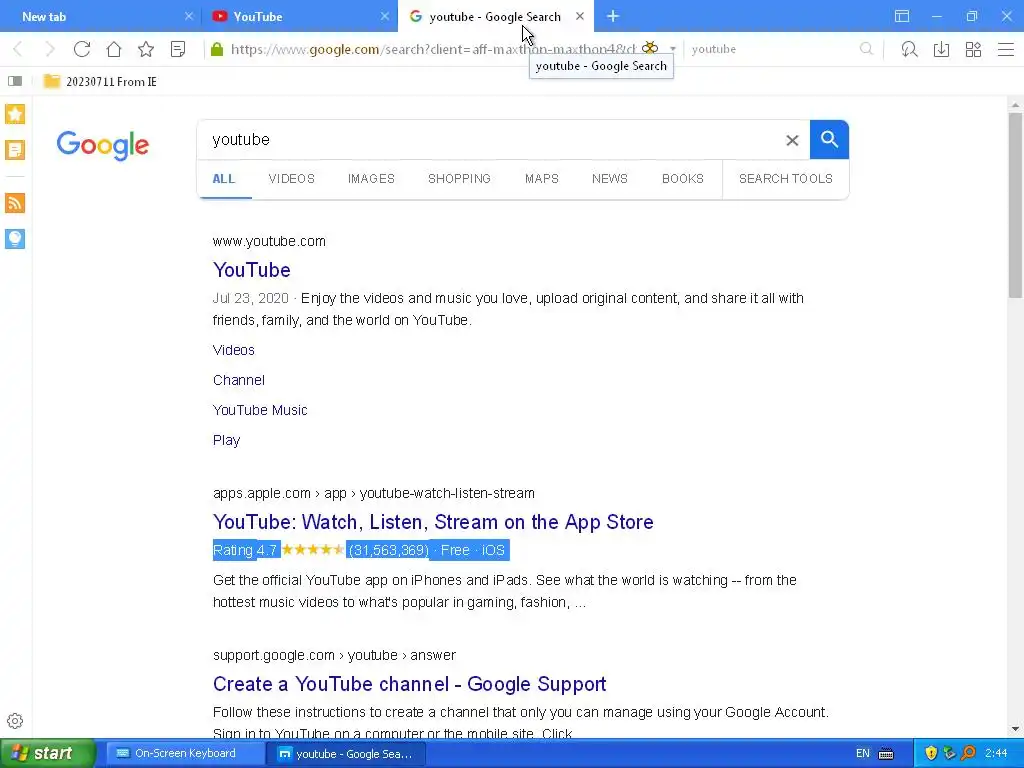The height and width of the screenshot is (768, 1024).
Task: Switch to the New tab tab
Action: click(99, 16)
